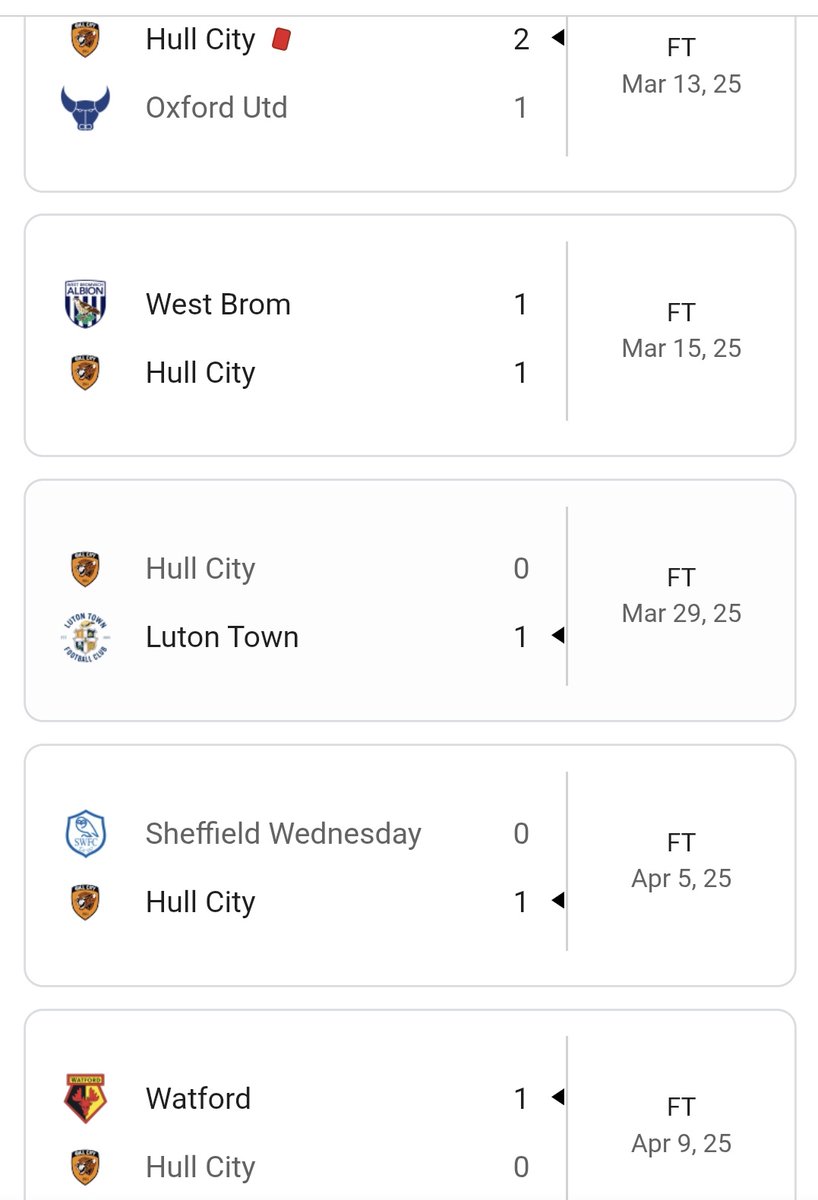Image resolution: width=818 pixels, height=1200 pixels.
Task: Click Hull City crest in West Brom match
Action: point(85,372)
